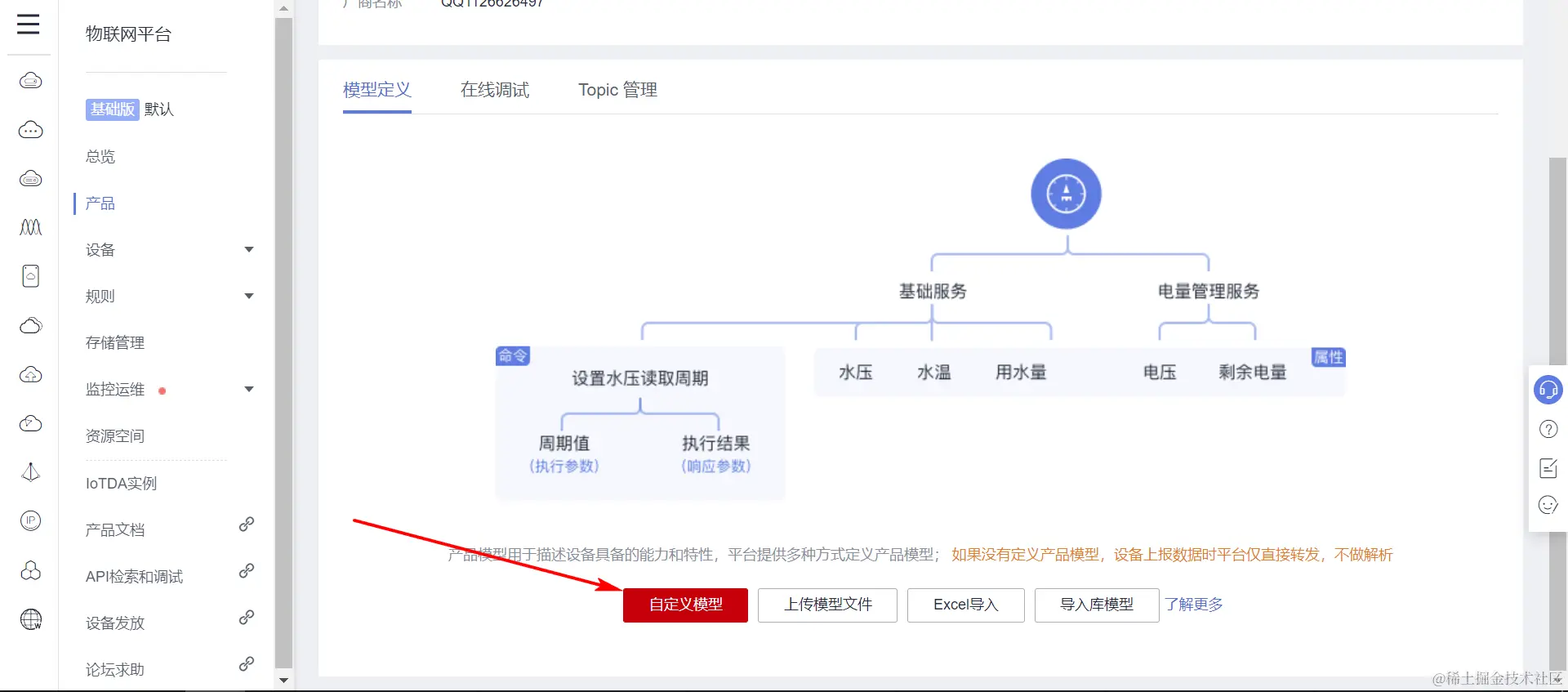The image size is (1568, 692).
Task: Select 产品 in the sidebar
Action: 100,203
